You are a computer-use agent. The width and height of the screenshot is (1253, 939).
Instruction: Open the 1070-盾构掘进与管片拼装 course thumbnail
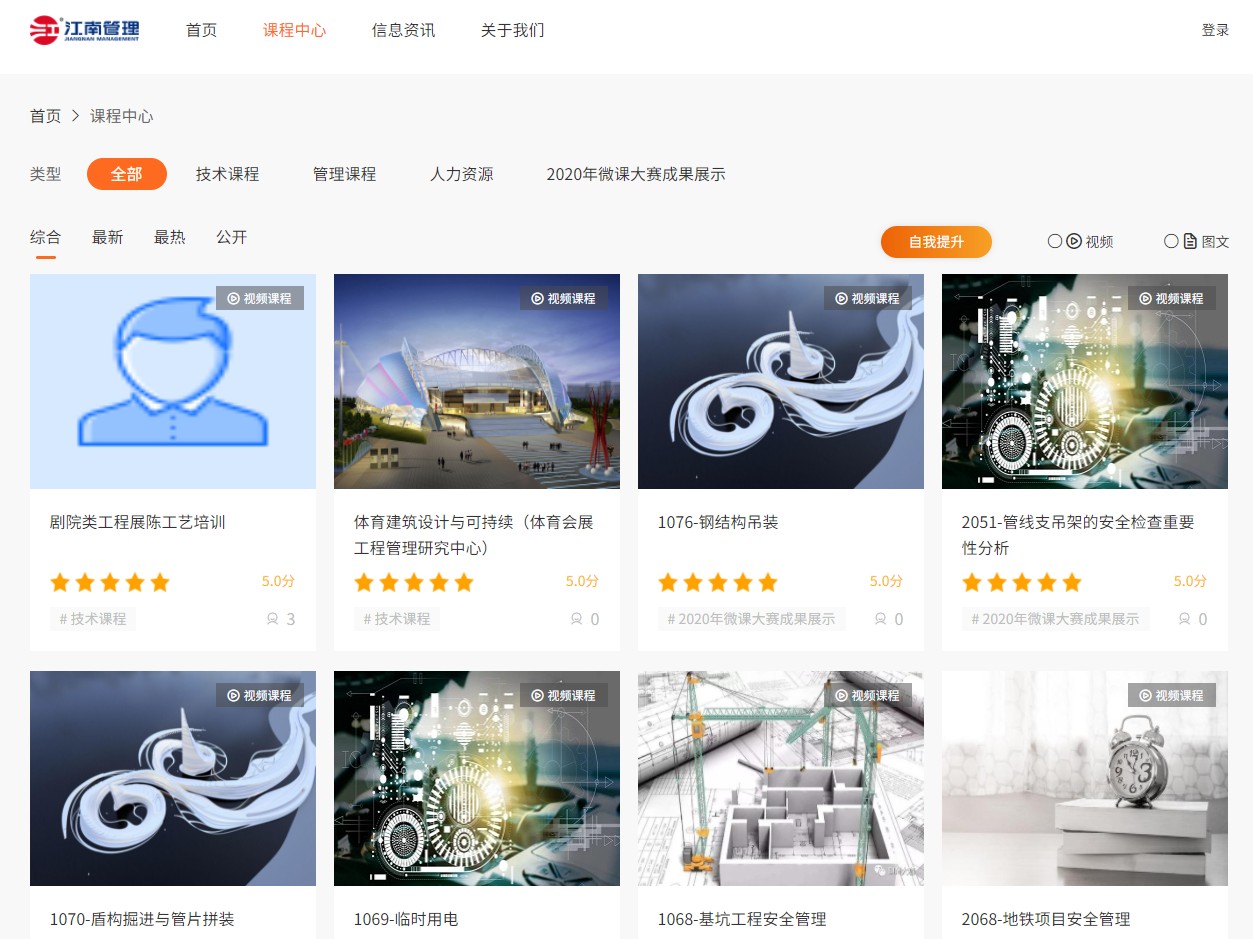point(173,778)
